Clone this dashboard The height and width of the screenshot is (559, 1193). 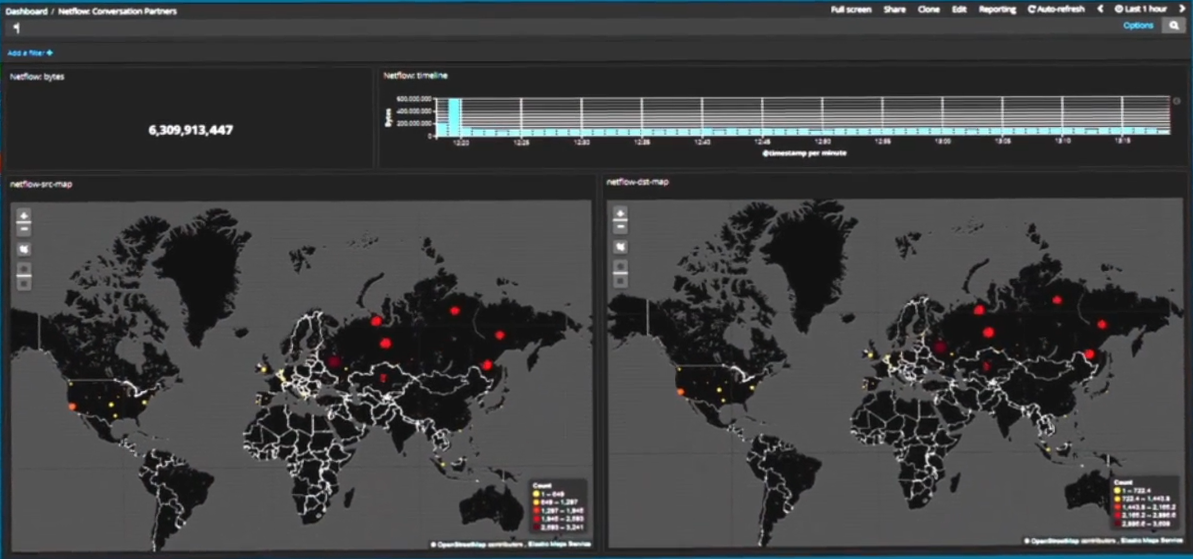(928, 9)
